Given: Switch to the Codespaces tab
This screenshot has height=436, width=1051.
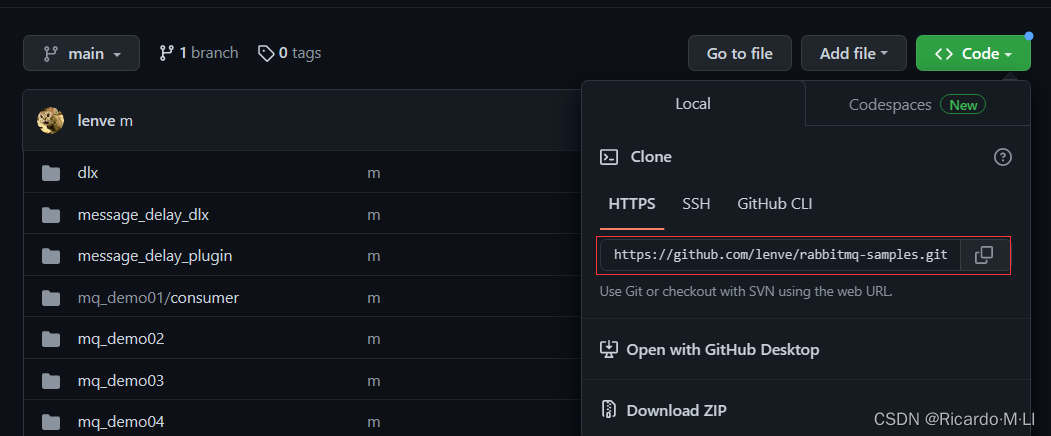Looking at the screenshot, I should pos(917,105).
